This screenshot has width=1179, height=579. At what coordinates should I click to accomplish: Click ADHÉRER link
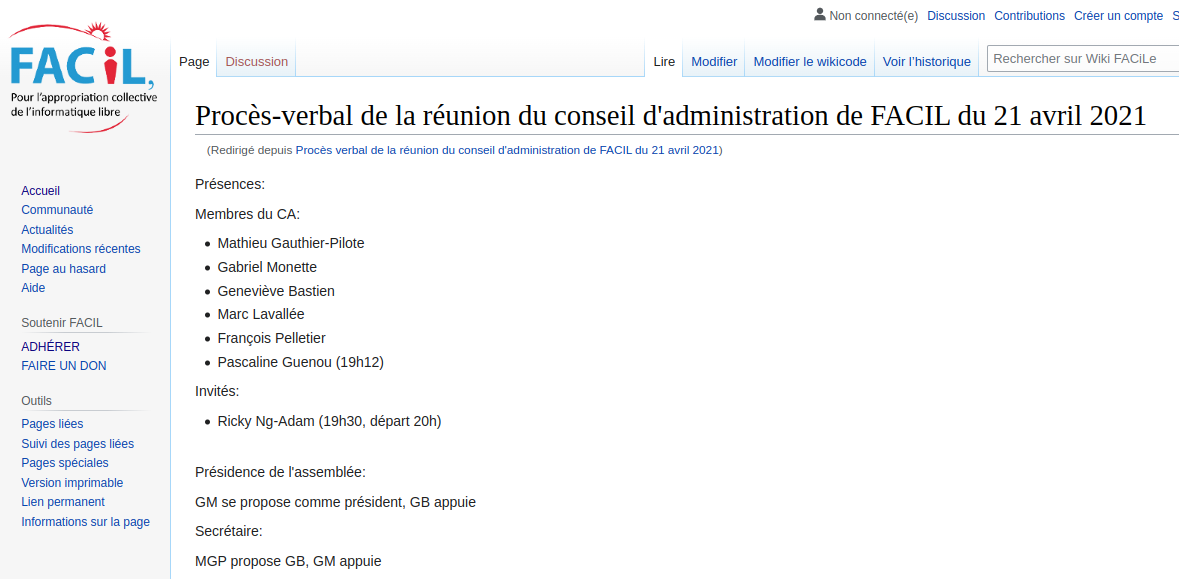point(50,347)
